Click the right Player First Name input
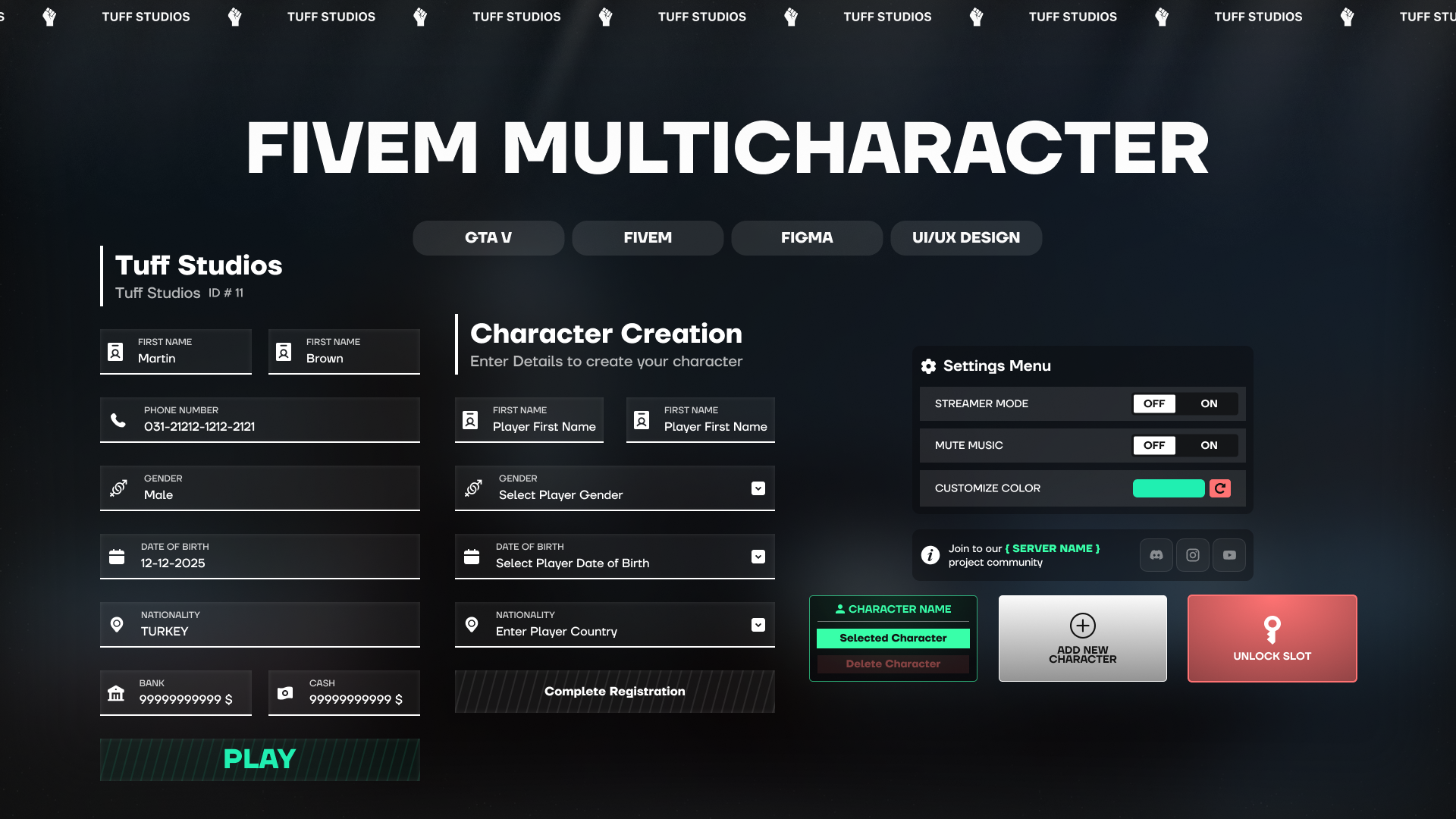 701,420
